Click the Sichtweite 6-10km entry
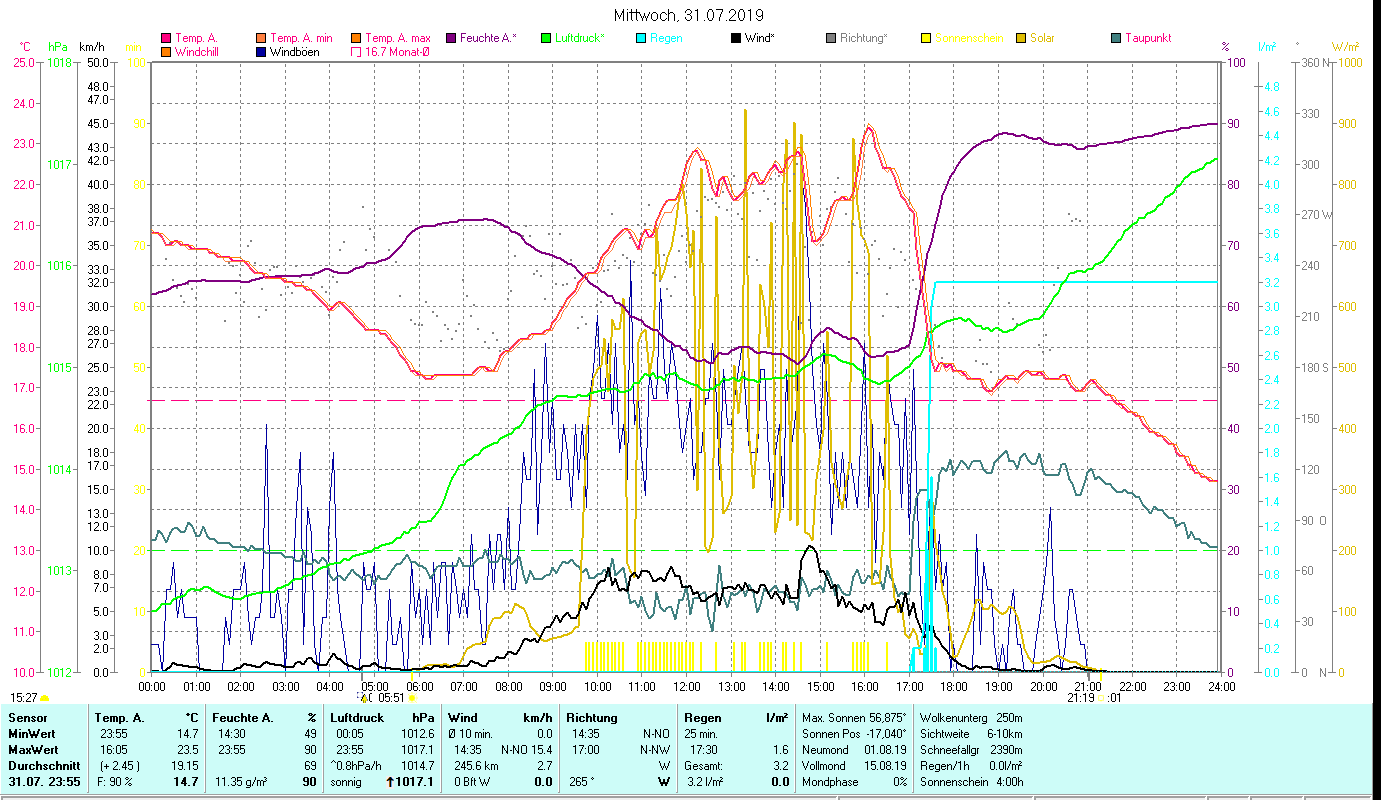This screenshot has width=1381, height=800. click(x=971, y=733)
